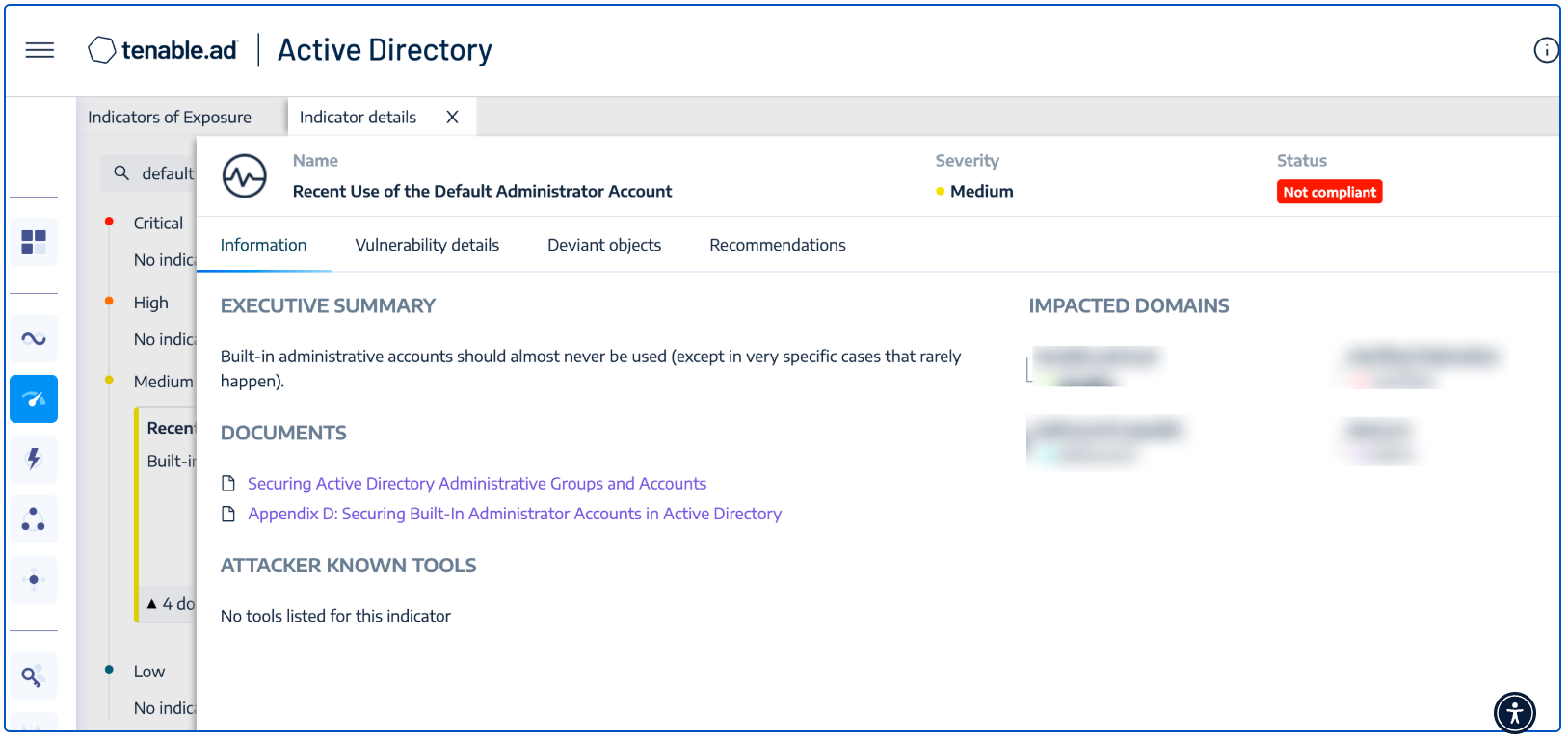Open Indicators of Attack lightning icon
Screen dimensions: 1568x741
click(x=34, y=459)
